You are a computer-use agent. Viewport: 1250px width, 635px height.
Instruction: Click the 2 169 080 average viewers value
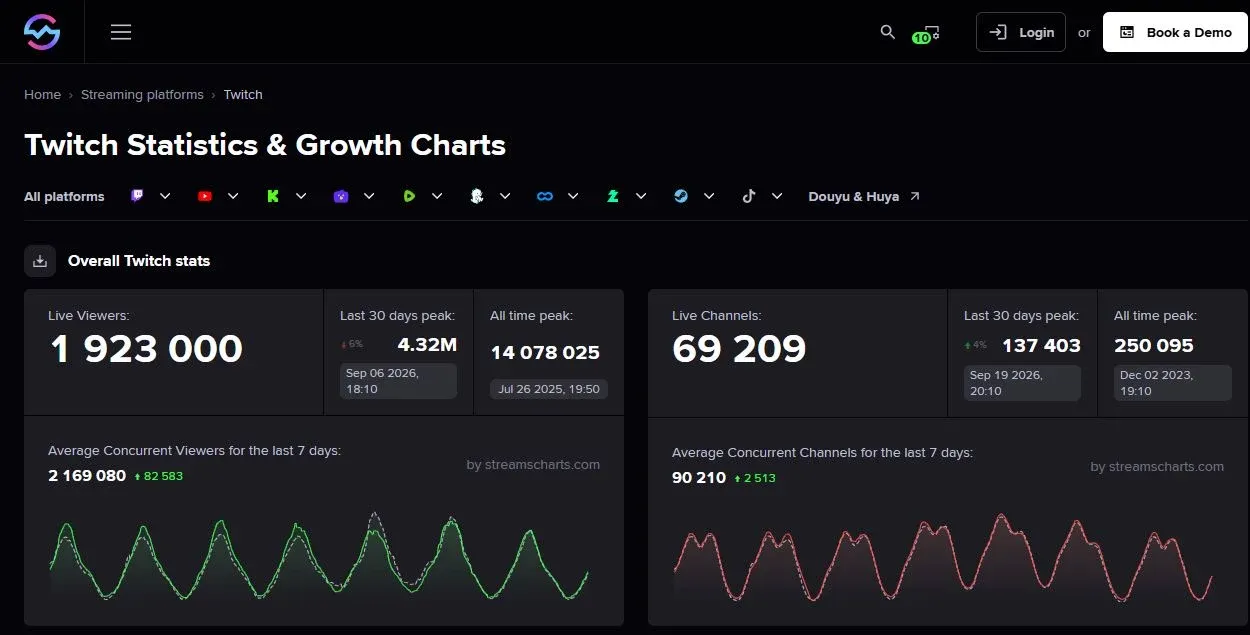tap(87, 476)
